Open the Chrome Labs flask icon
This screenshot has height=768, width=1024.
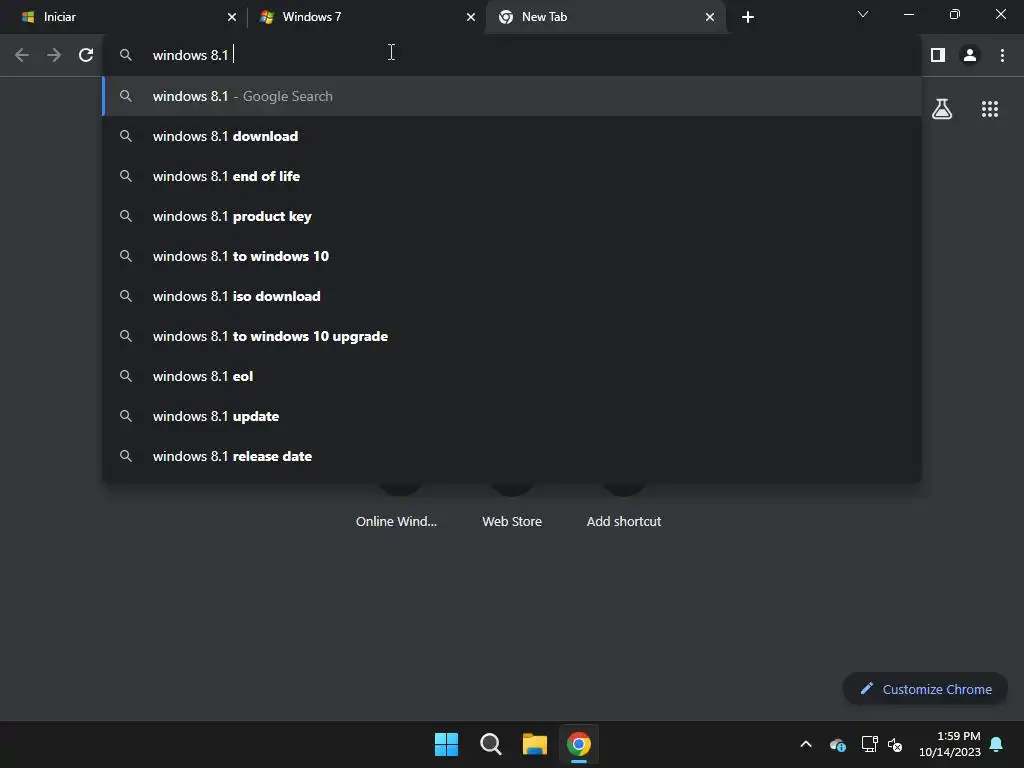(x=942, y=109)
